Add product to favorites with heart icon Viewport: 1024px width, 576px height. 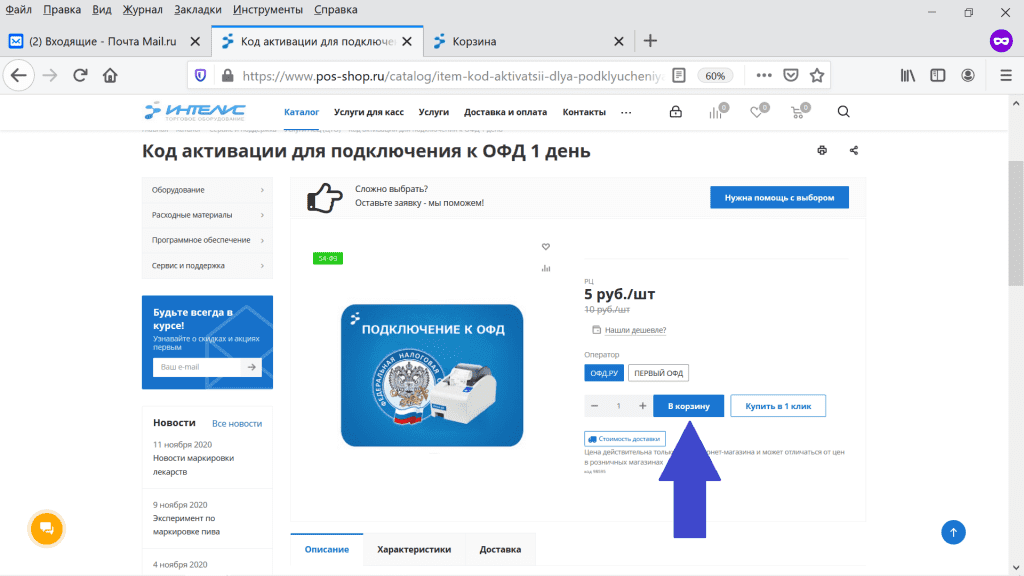point(546,247)
